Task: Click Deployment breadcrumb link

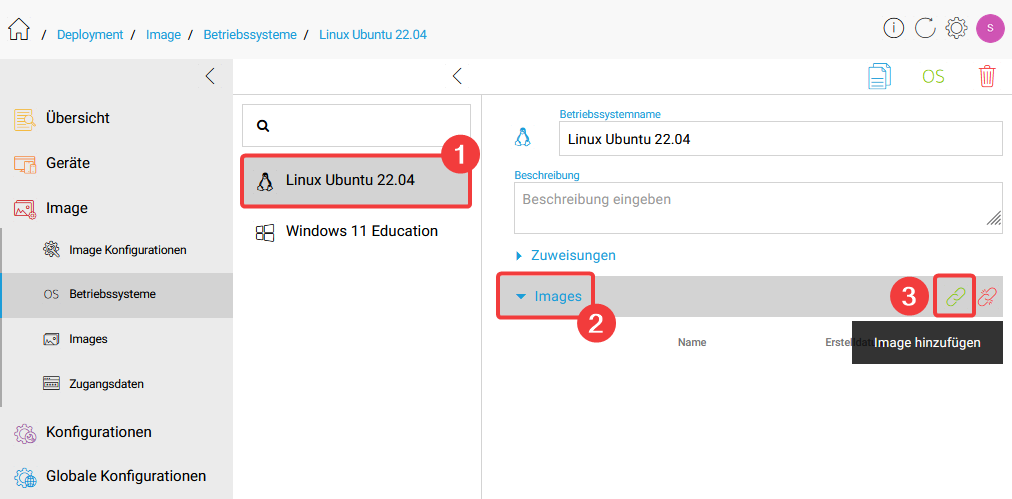Action: (x=90, y=35)
